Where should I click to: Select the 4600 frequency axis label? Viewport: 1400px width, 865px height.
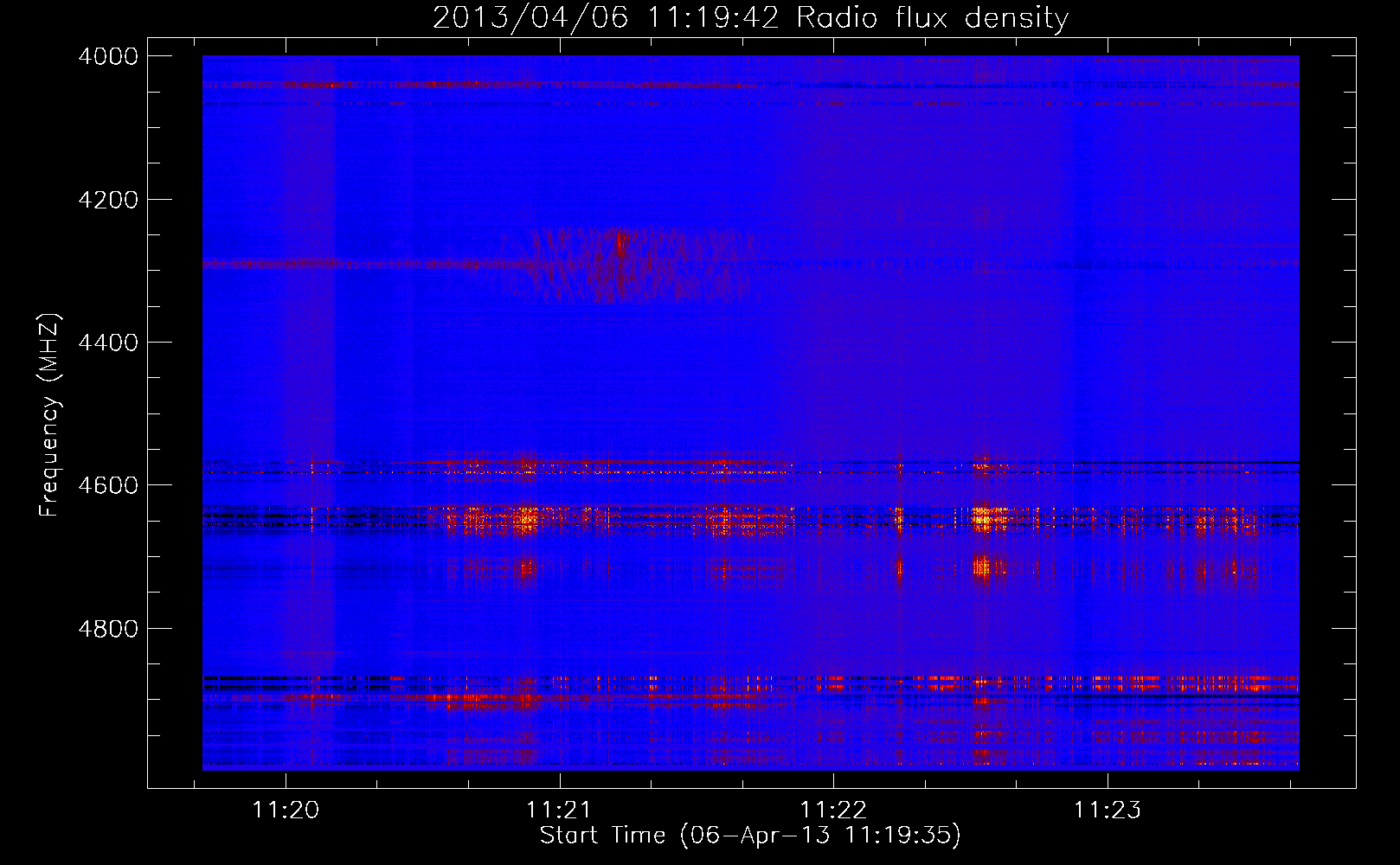108,485
